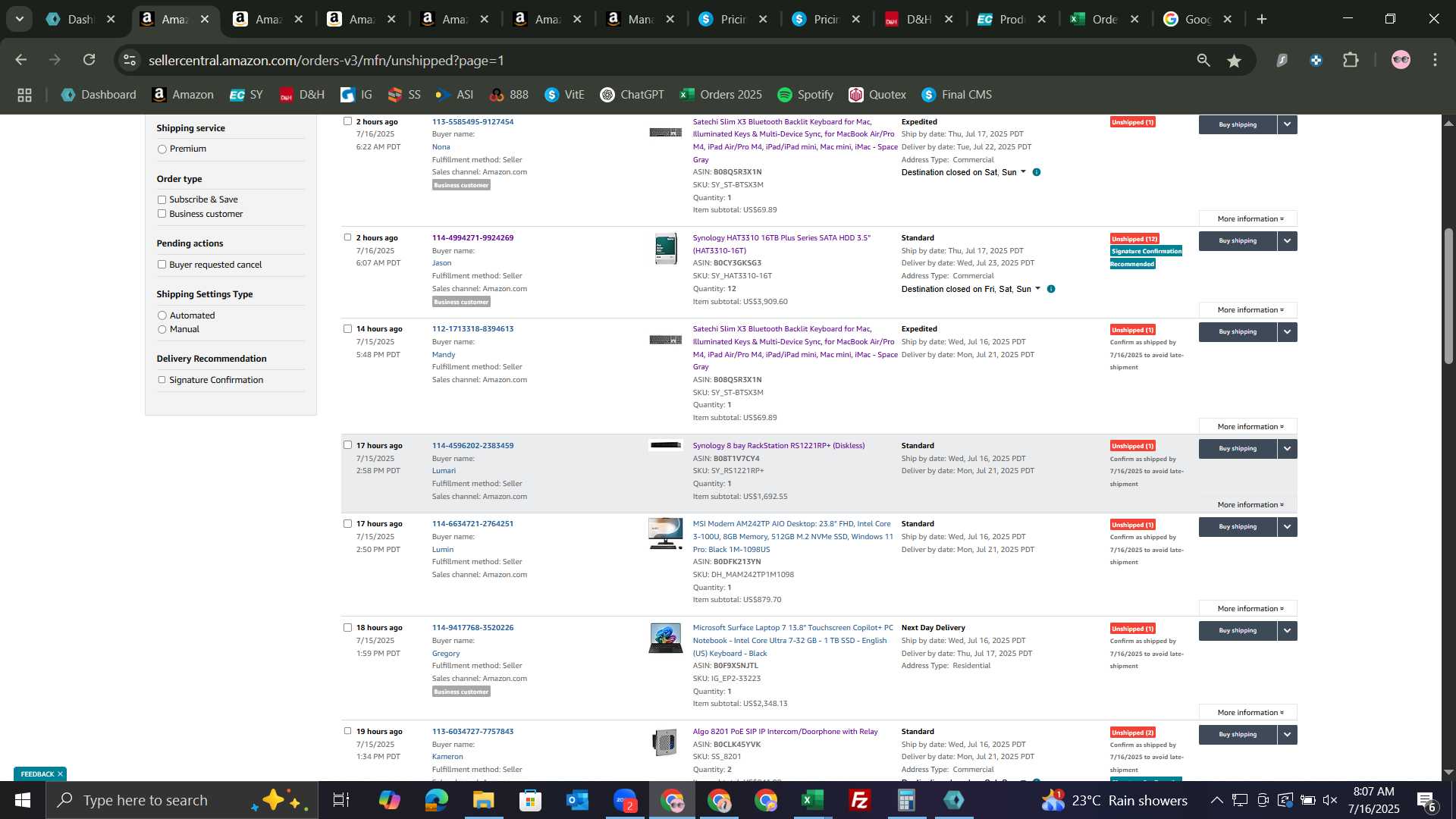Switch to the D&H browser tab
Viewport: 1456px width, 819px height.
click(x=919, y=20)
